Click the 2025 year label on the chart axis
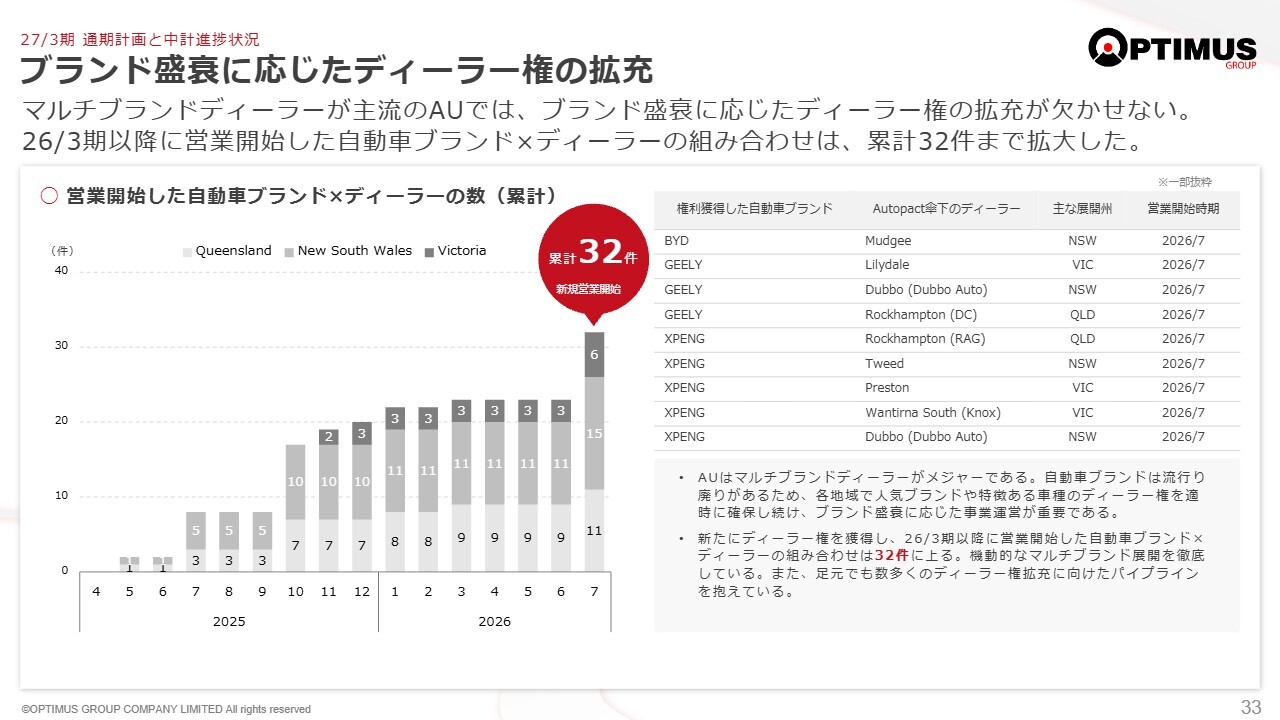1280x720 pixels. tap(229, 621)
